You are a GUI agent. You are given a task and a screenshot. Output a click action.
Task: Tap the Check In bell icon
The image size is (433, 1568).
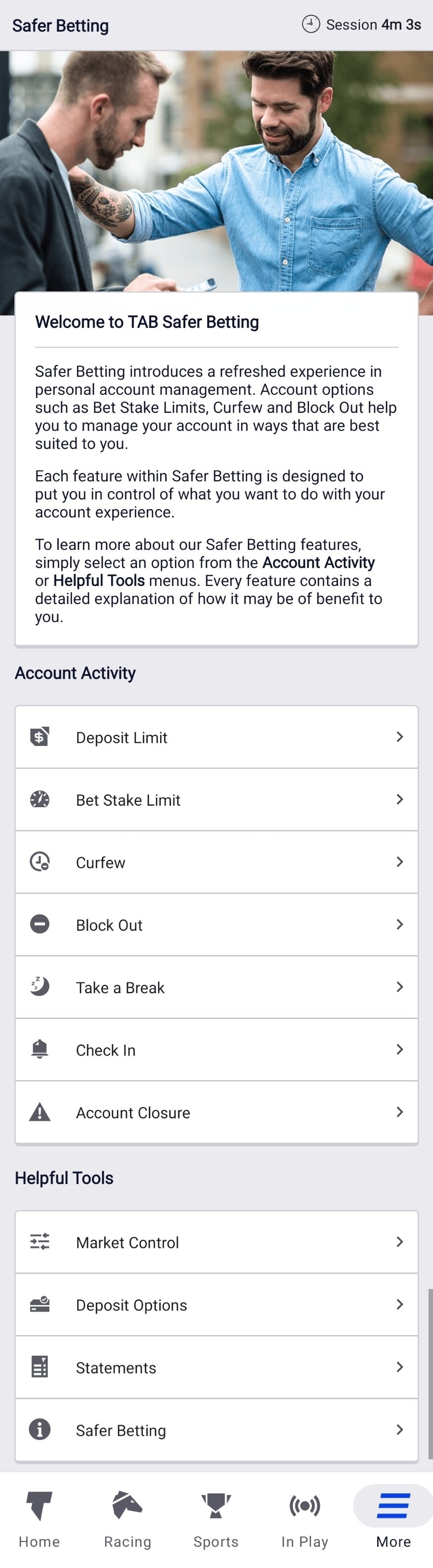coord(40,1049)
